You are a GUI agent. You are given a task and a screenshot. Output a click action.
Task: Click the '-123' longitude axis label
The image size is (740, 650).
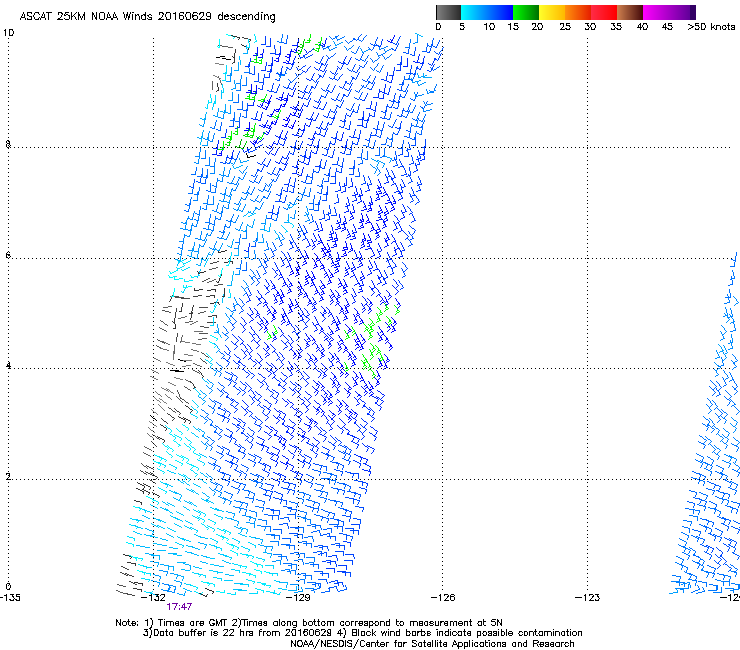point(588,598)
